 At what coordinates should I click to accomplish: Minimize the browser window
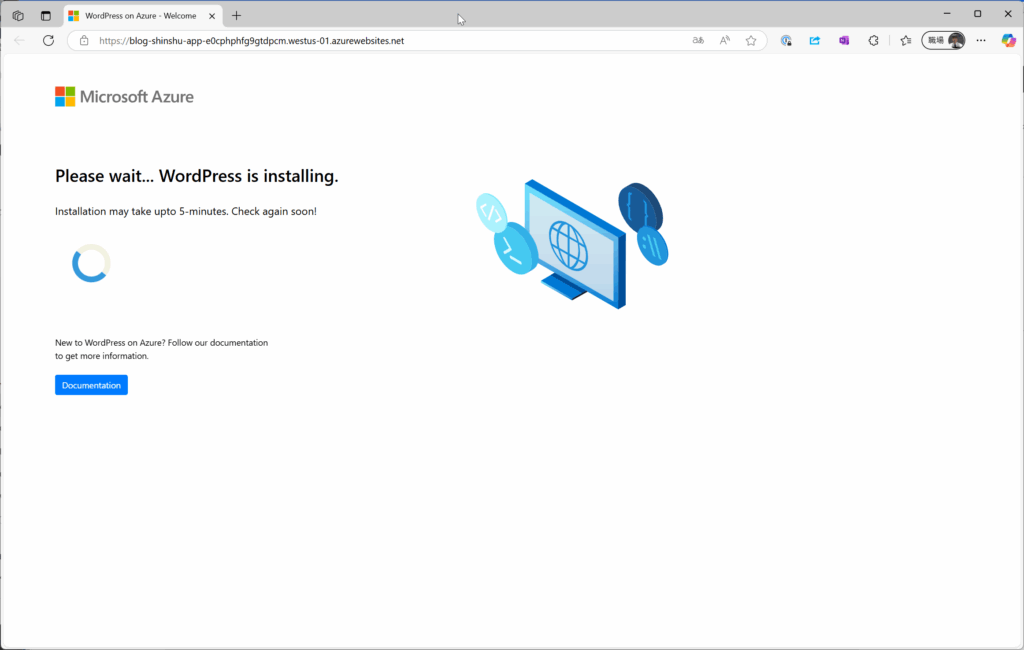coord(947,14)
